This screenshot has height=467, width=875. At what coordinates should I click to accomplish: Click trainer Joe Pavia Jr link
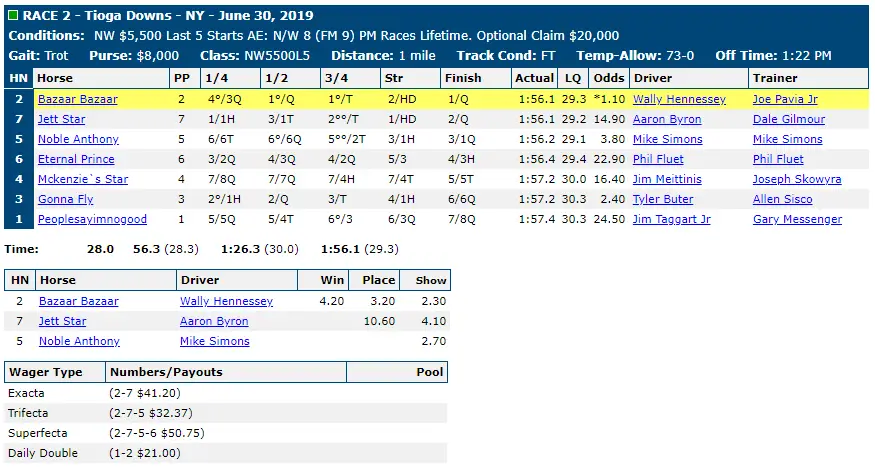(x=785, y=99)
